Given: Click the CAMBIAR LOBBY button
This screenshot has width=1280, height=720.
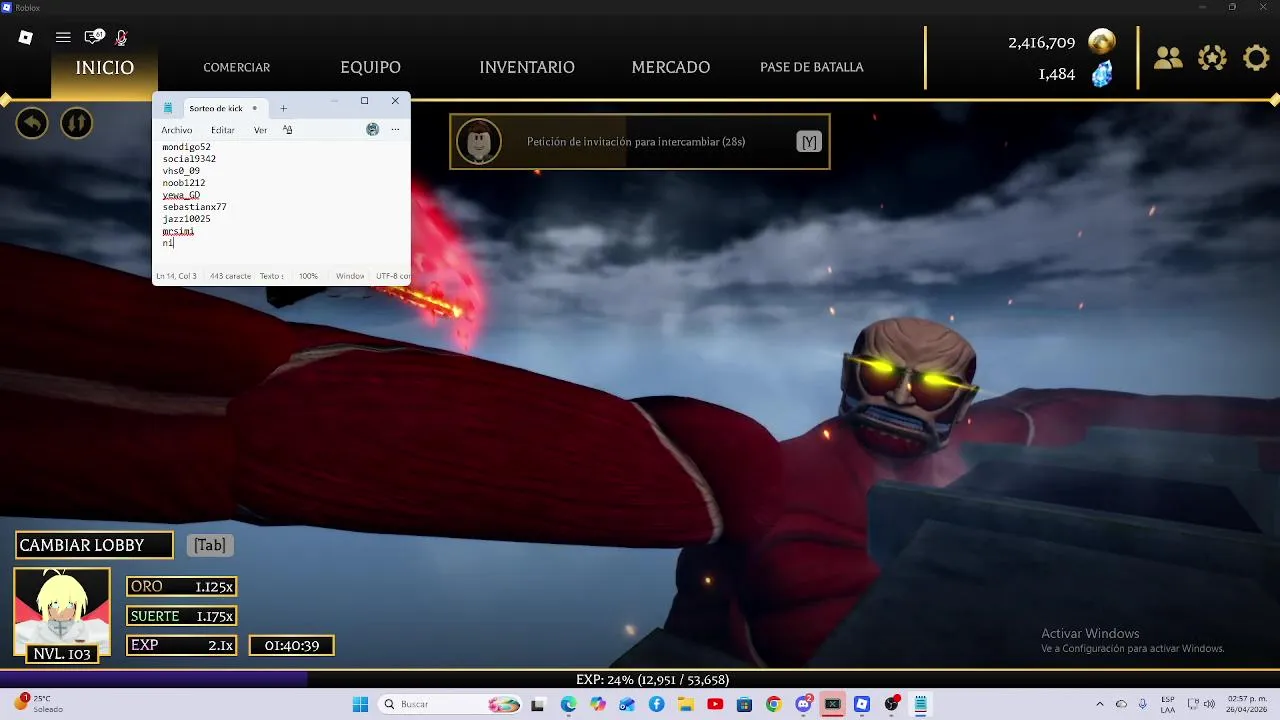Looking at the screenshot, I should tap(94, 545).
